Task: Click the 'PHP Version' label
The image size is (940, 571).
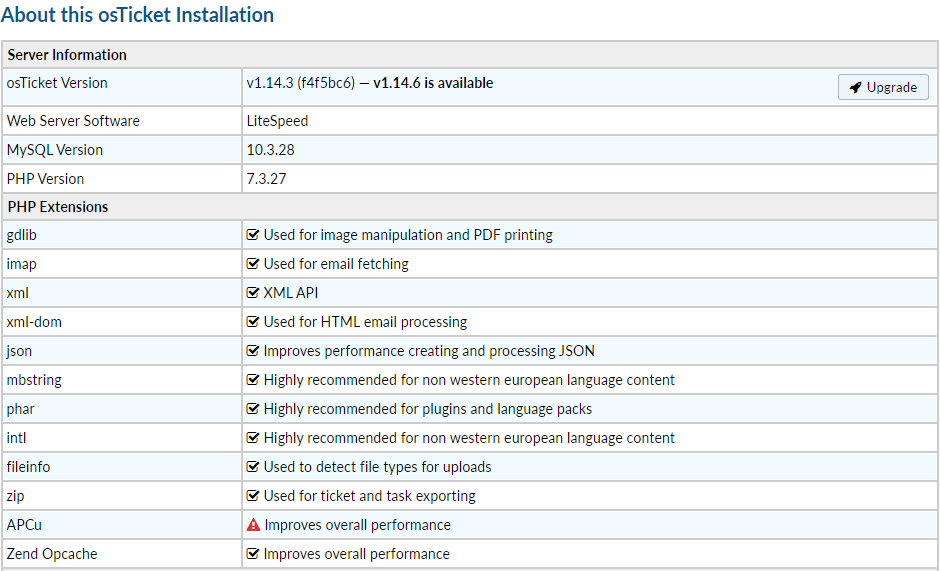Action: click(x=45, y=179)
